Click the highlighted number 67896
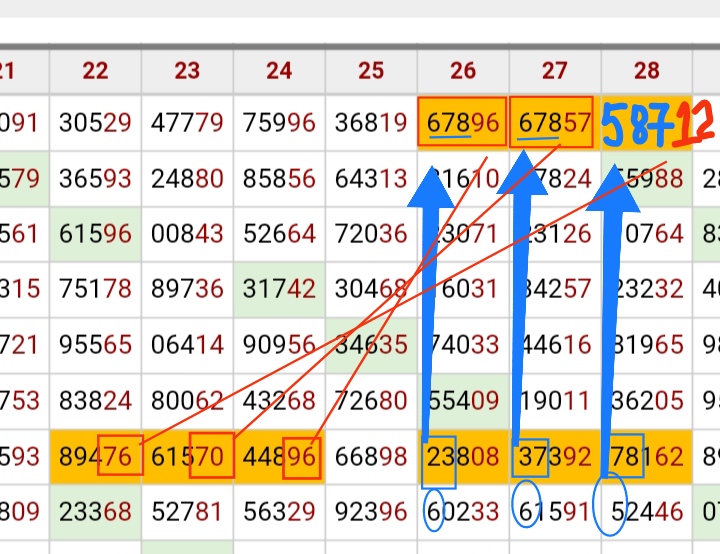 coord(463,123)
